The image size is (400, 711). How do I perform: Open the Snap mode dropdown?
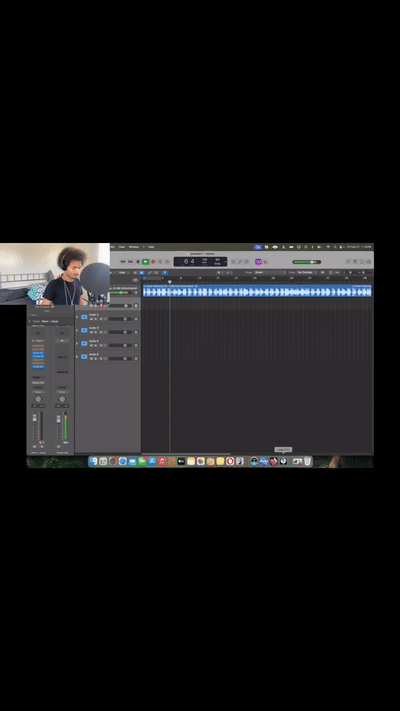[x=270, y=272]
